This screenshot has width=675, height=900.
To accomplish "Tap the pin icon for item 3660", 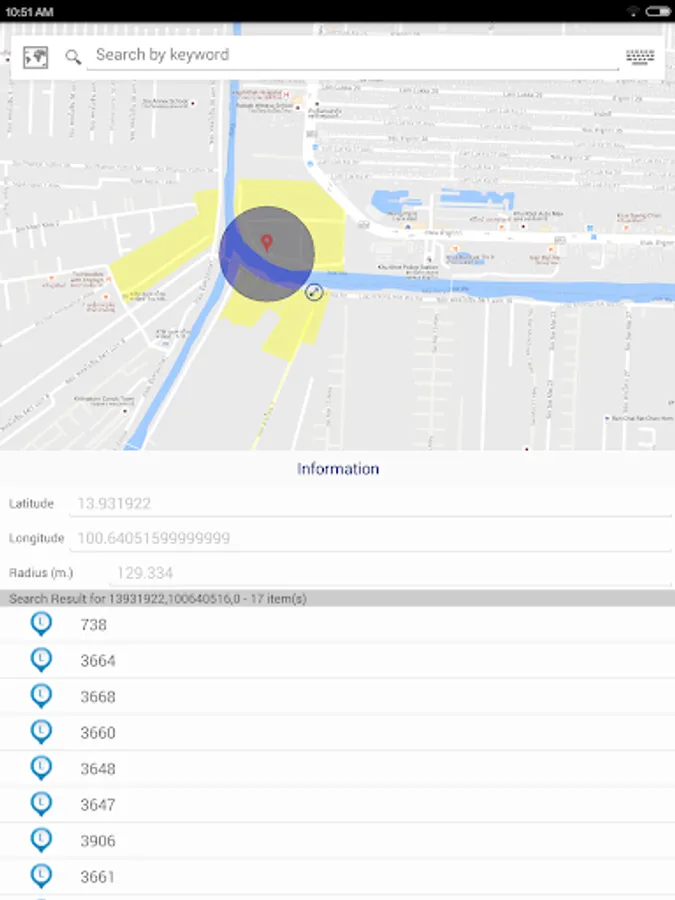I will 41,732.
